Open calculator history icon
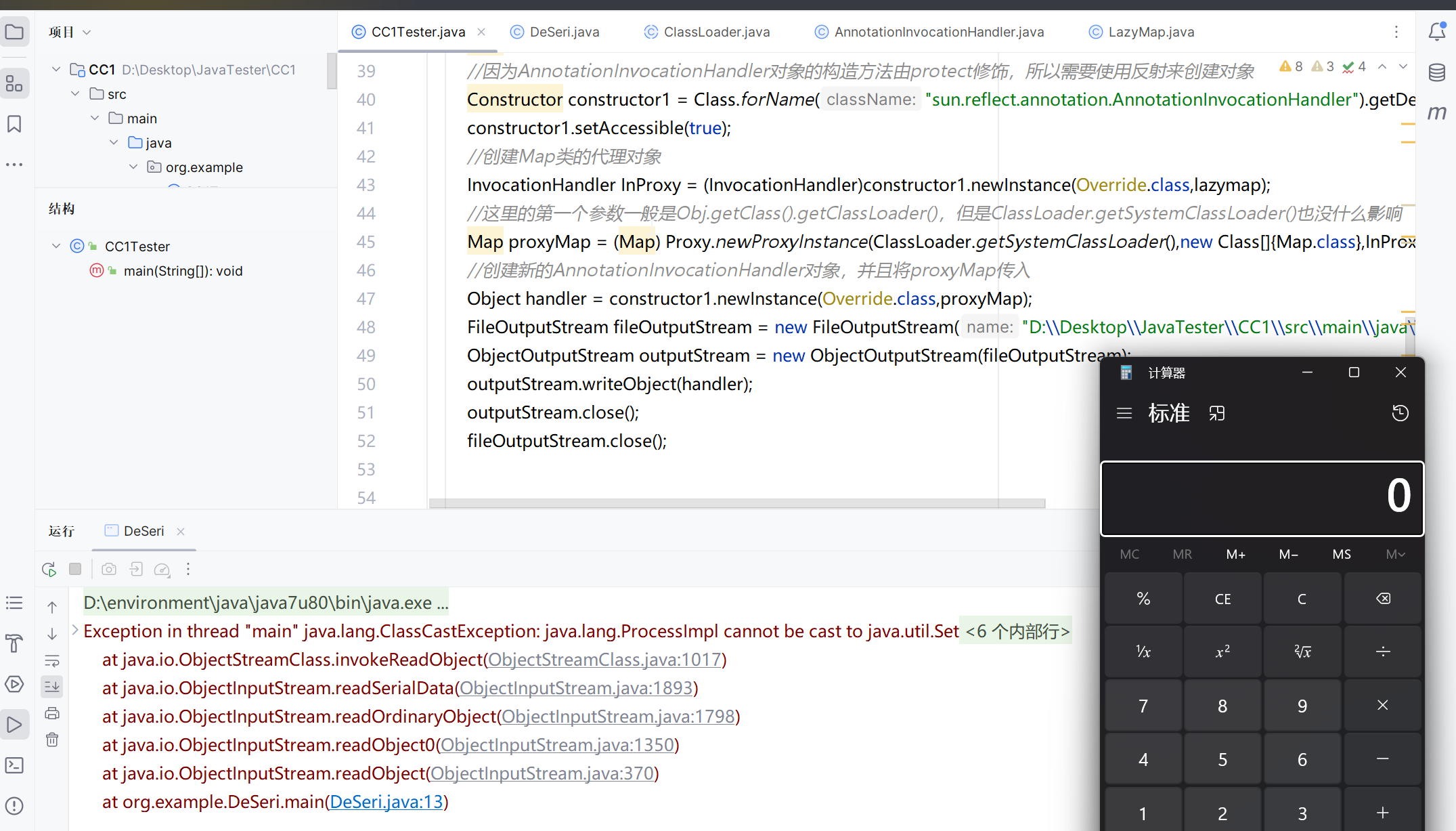The height and width of the screenshot is (831, 1456). point(1400,413)
